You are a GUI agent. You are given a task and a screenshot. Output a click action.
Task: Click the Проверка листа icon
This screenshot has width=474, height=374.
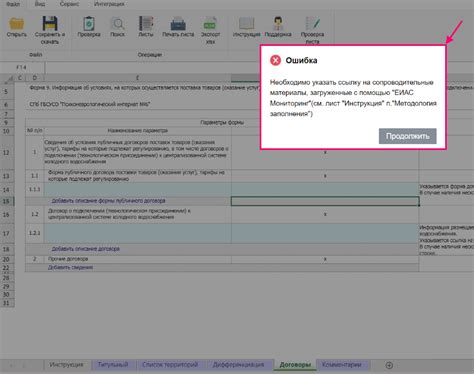click(313, 24)
